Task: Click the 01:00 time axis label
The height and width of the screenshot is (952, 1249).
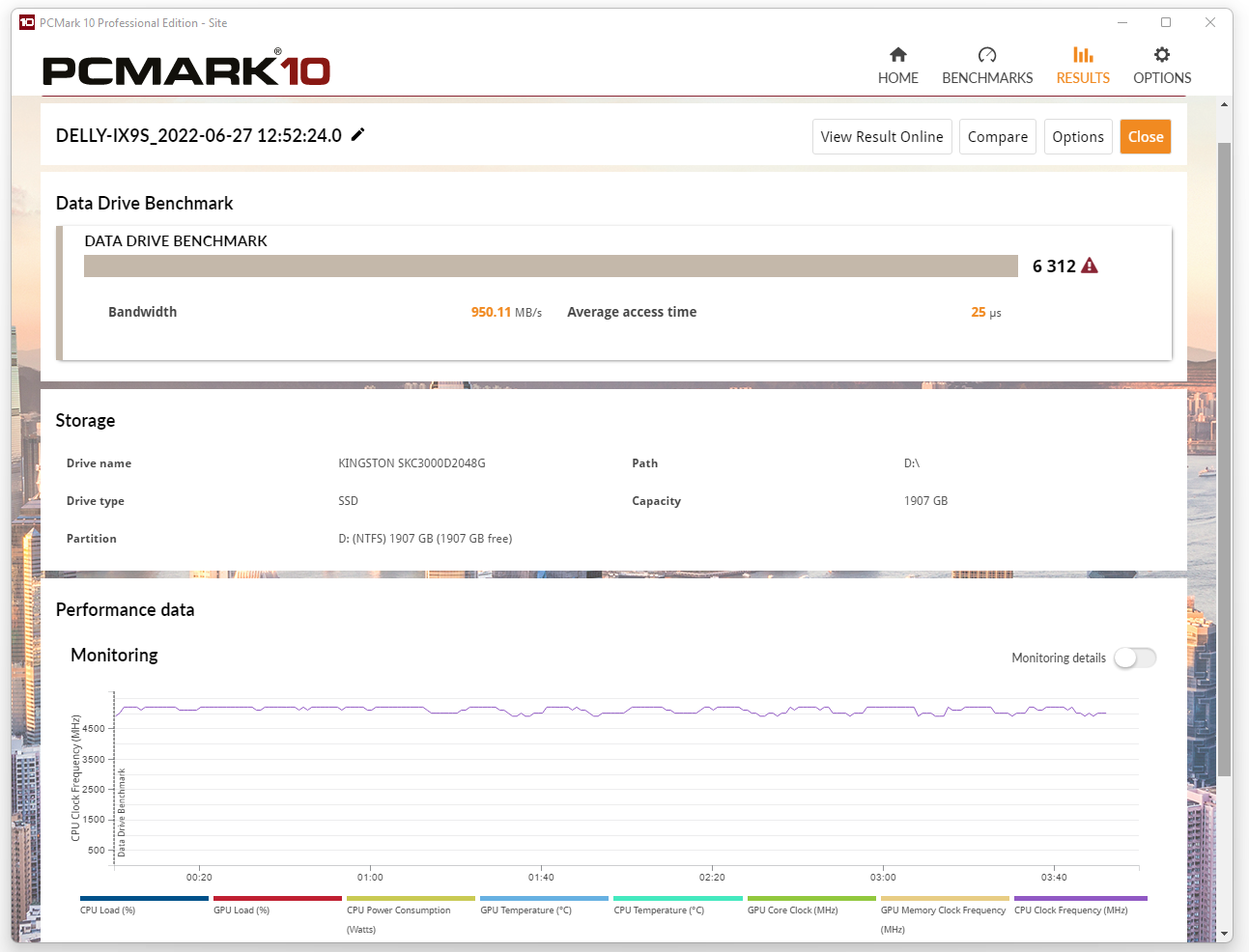Action: pos(370,877)
